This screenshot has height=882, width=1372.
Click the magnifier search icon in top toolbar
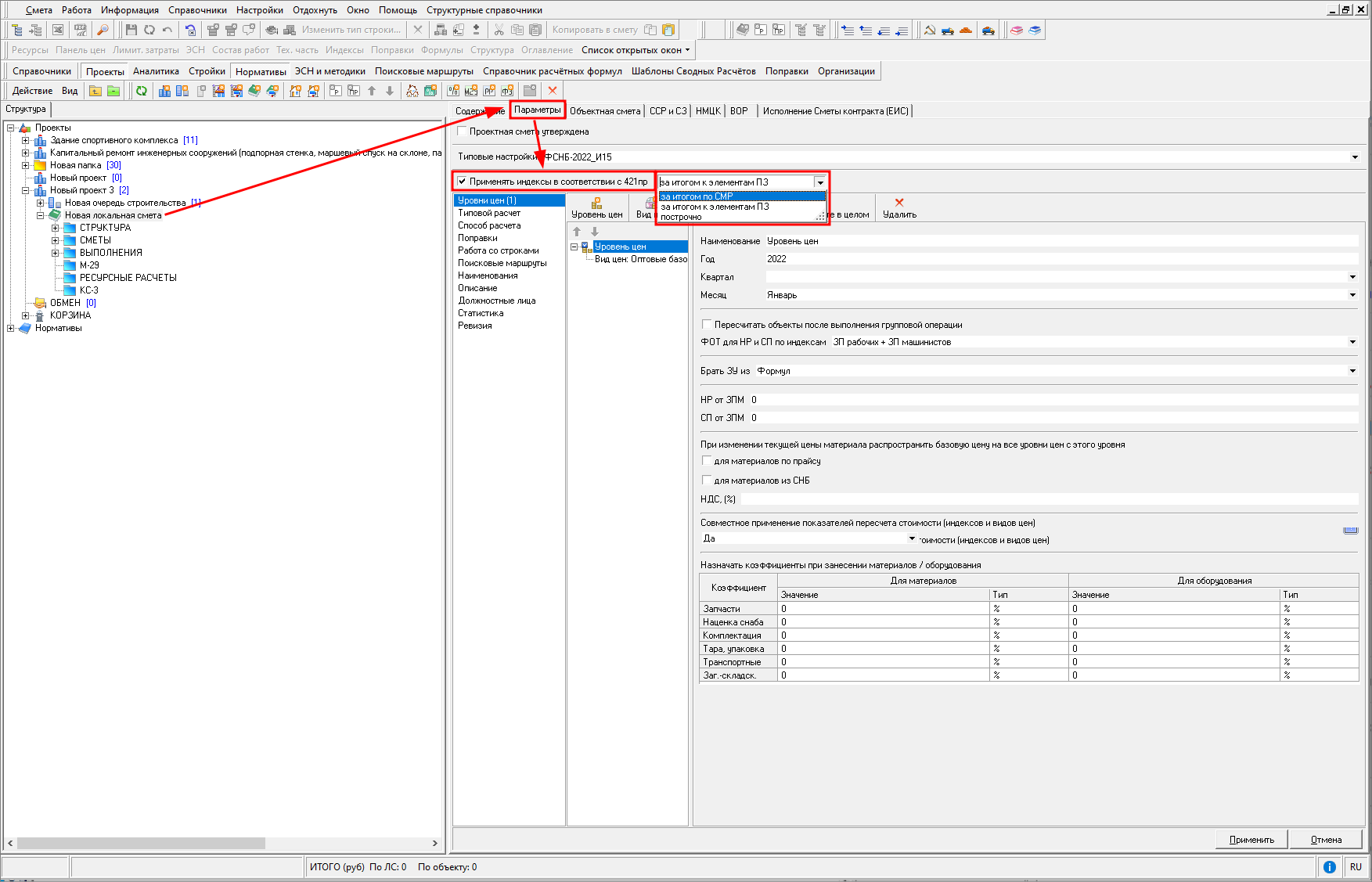(x=103, y=30)
